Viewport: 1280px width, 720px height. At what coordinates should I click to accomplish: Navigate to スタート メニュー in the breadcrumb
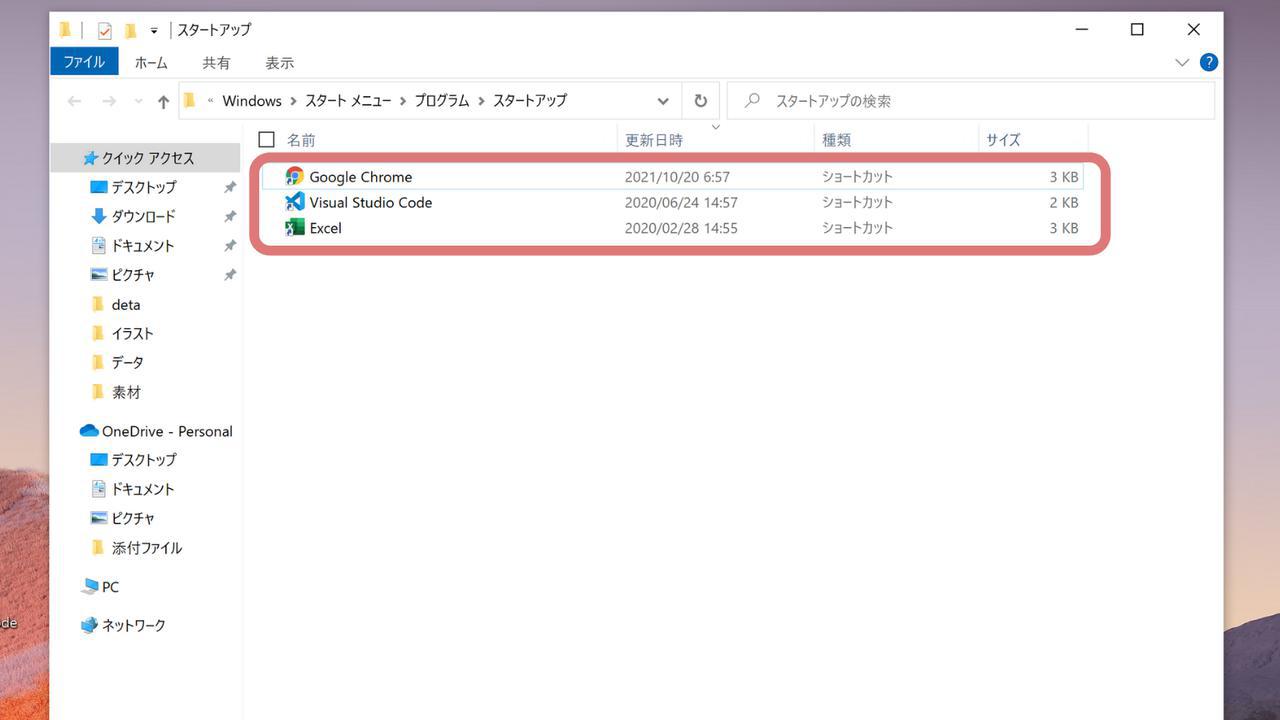coord(348,101)
